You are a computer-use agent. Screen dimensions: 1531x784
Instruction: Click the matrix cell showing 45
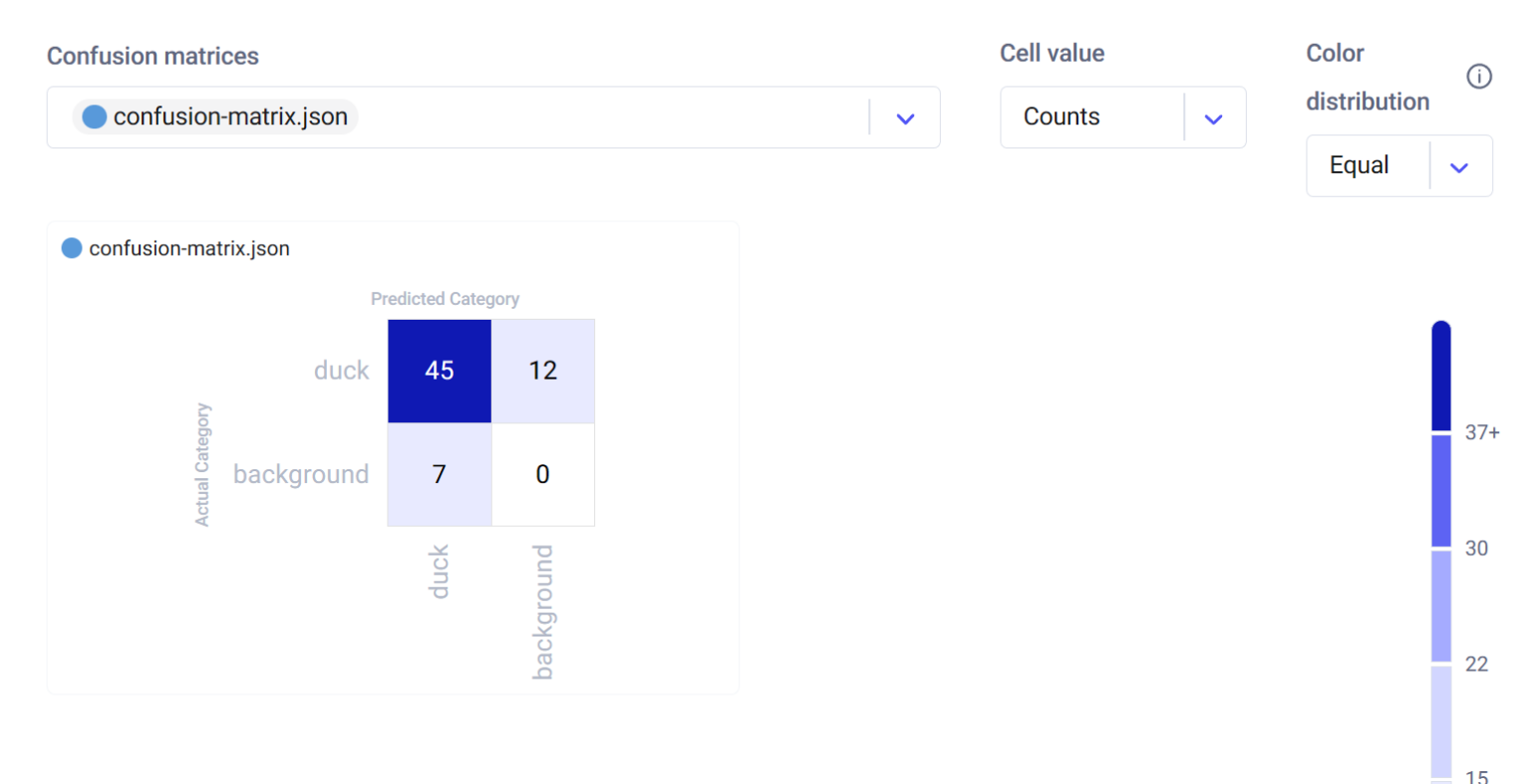point(440,371)
